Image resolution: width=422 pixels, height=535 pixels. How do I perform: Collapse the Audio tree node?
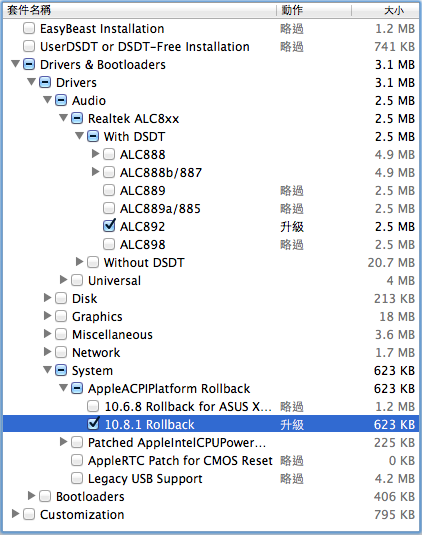[47, 100]
